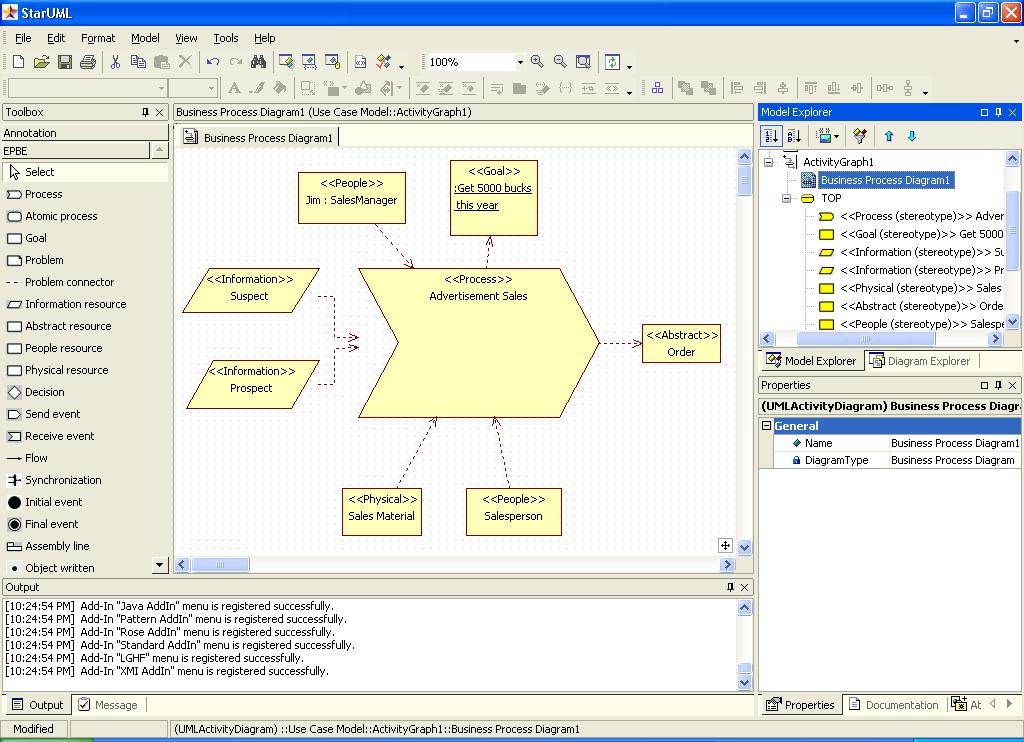Screen dimensions: 1024x742
Task: Switch to the Message tab
Action: point(108,705)
